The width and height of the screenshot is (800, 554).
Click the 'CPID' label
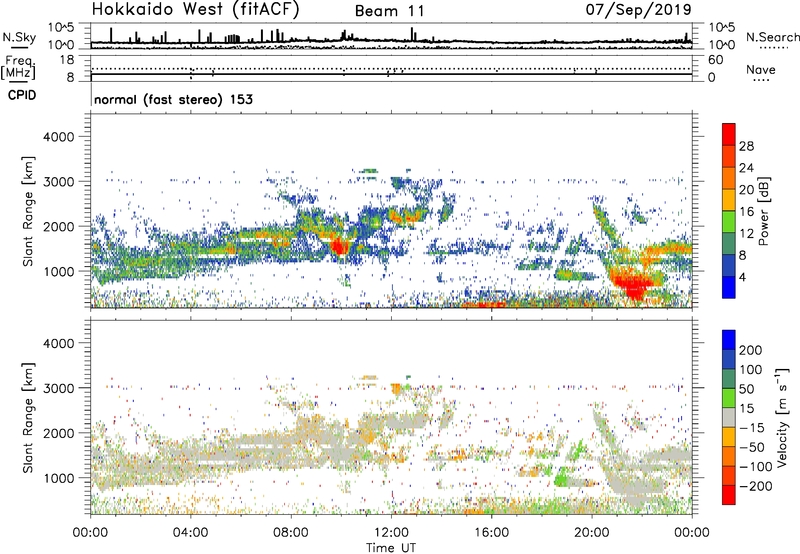[x=22, y=95]
